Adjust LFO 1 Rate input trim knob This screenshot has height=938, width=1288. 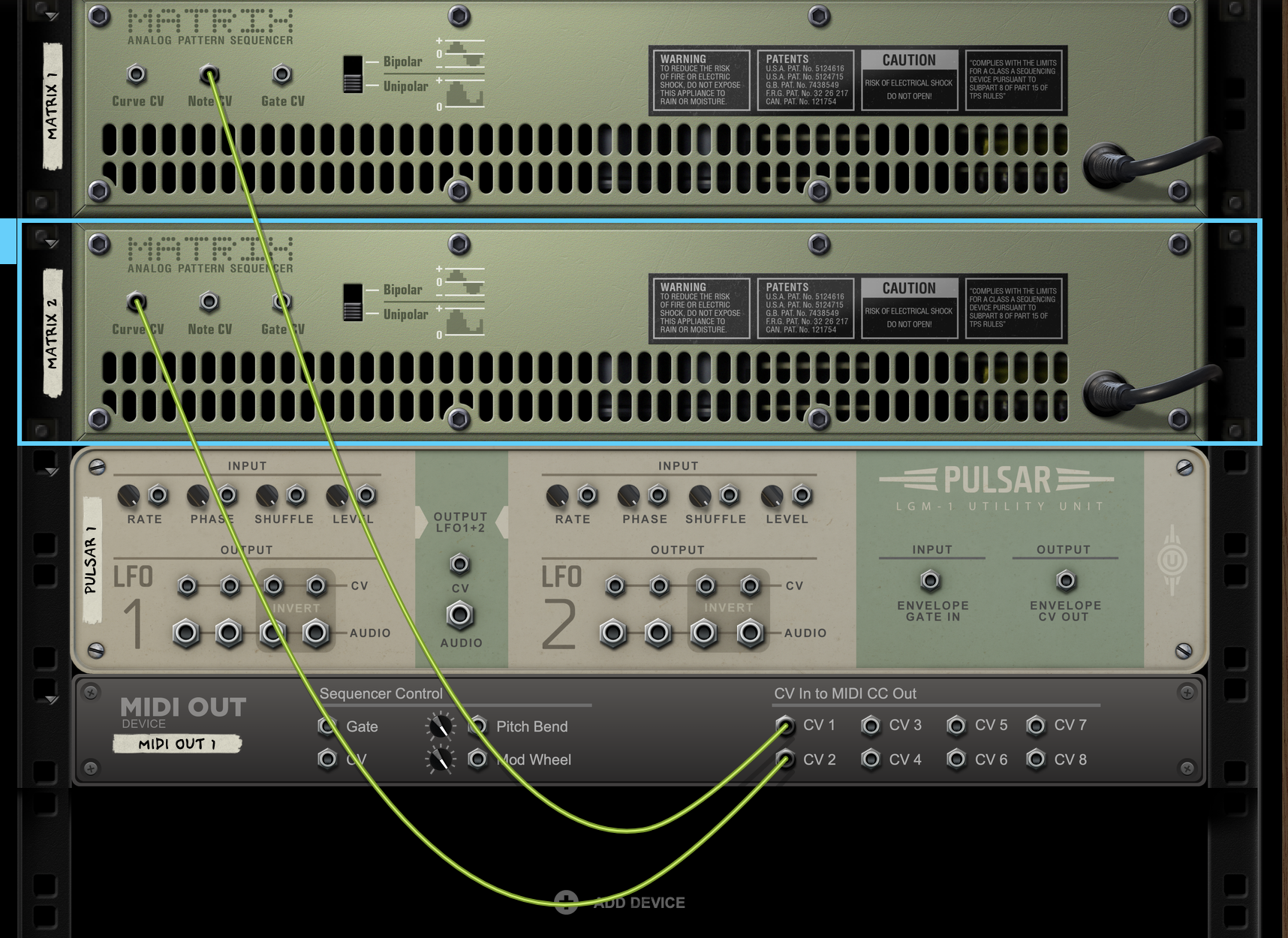click(x=129, y=495)
